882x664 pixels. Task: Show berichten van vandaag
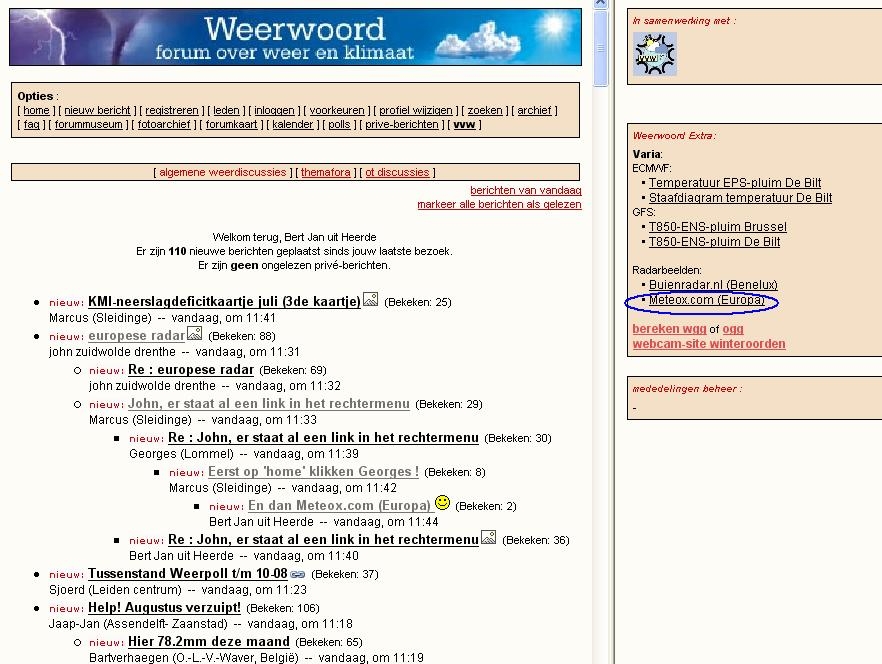tap(526, 190)
